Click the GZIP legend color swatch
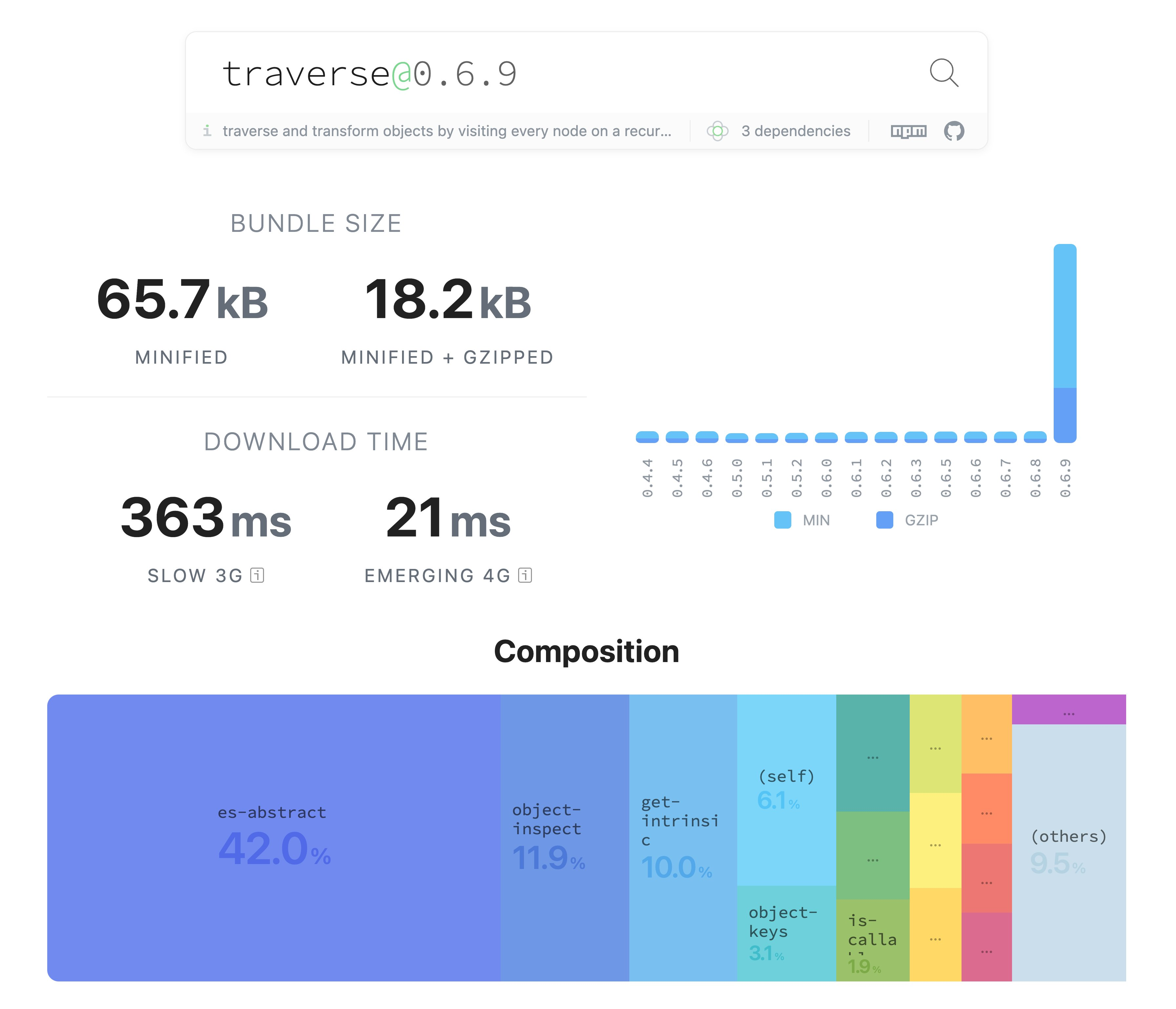The image size is (1176, 1009). pyautogui.click(x=884, y=520)
